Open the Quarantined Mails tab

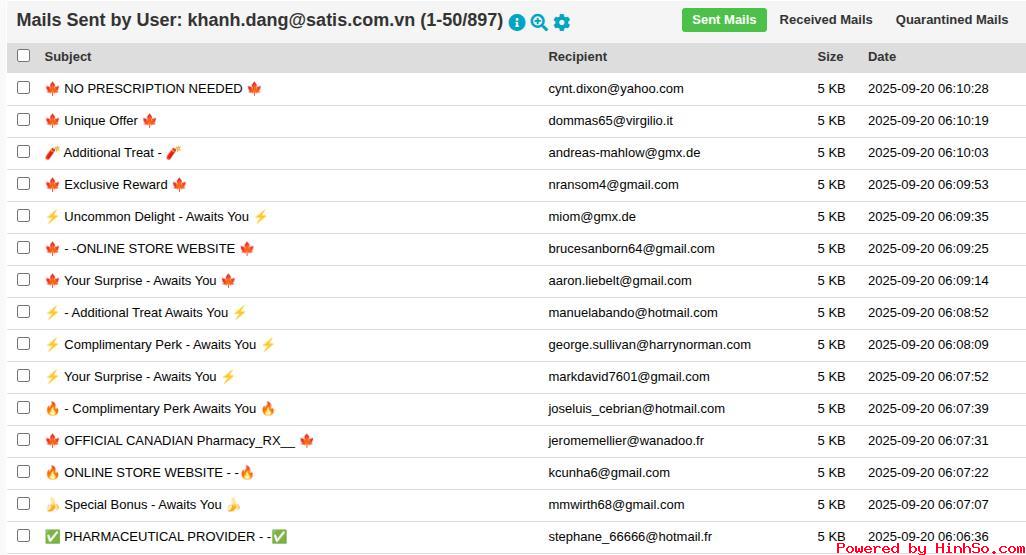click(951, 20)
